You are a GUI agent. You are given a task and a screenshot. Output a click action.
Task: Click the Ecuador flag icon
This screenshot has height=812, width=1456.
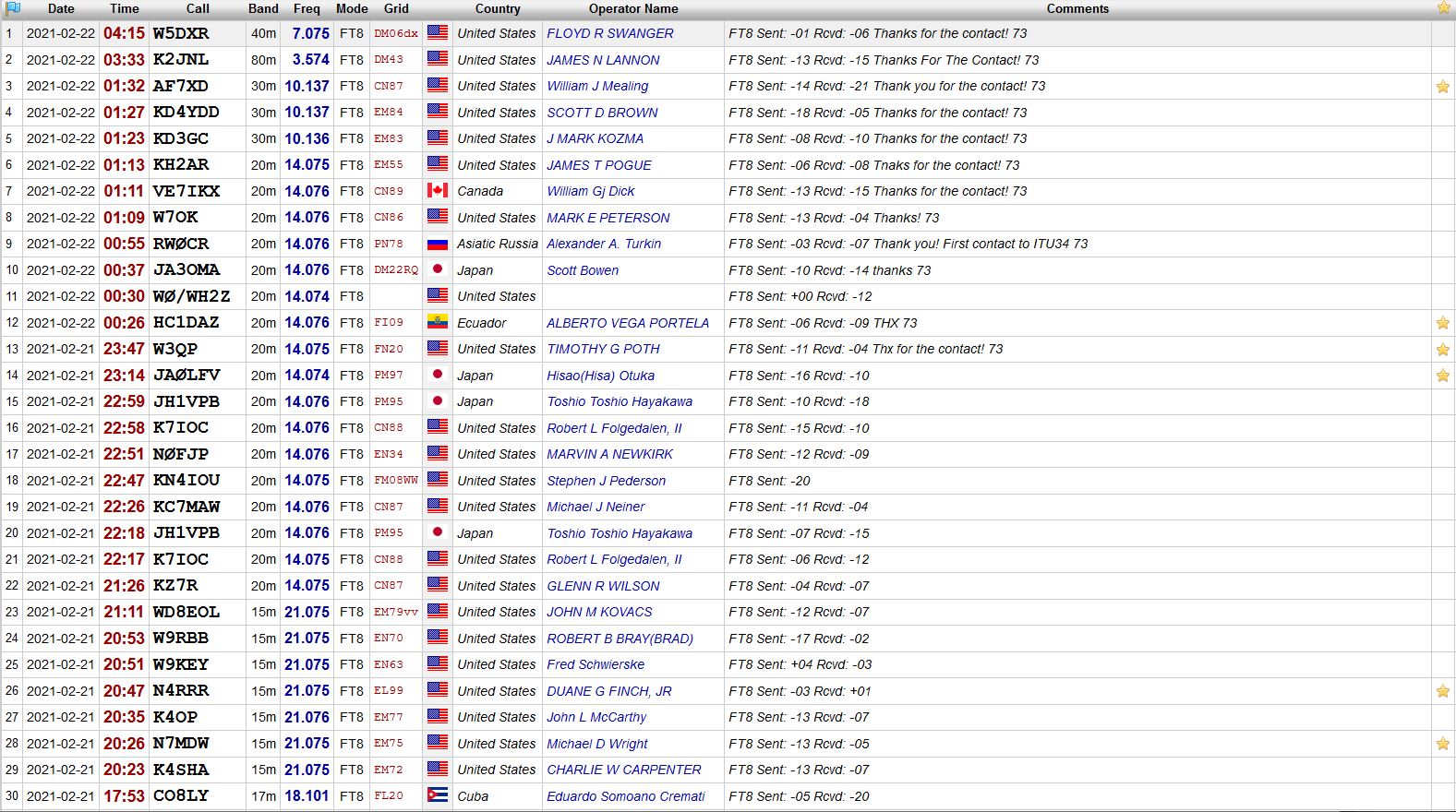tap(438, 323)
